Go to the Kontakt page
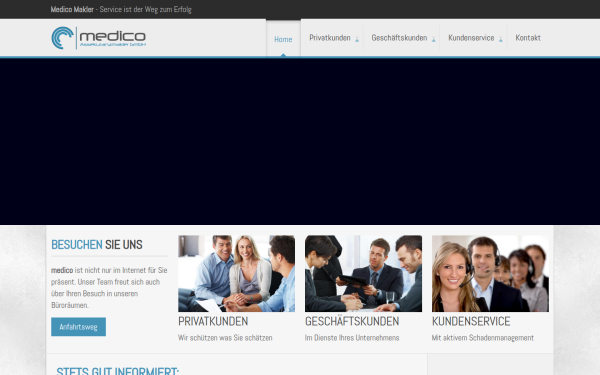The image size is (600, 375). [528, 38]
